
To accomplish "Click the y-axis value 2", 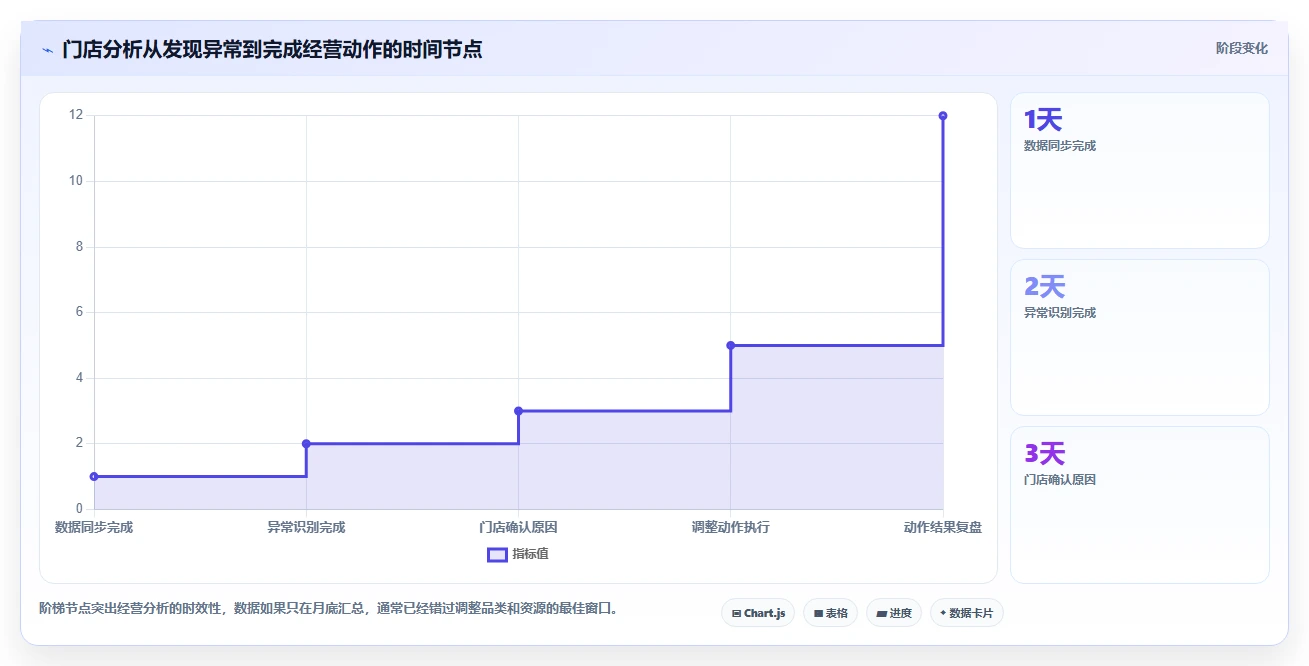I will (x=79, y=443).
